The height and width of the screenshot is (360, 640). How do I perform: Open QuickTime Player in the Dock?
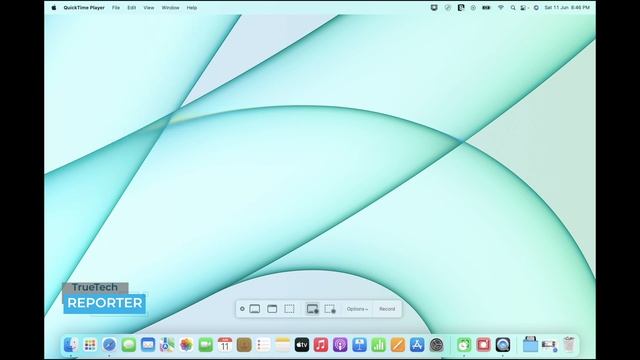click(503, 345)
